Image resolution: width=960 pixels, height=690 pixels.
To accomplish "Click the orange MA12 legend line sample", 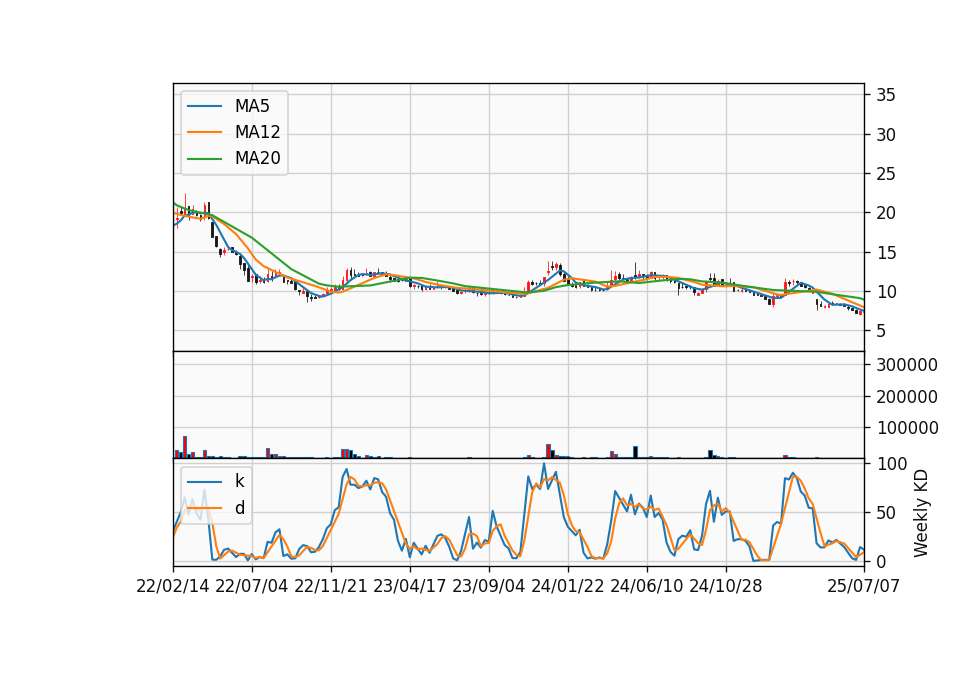I will point(204,132).
